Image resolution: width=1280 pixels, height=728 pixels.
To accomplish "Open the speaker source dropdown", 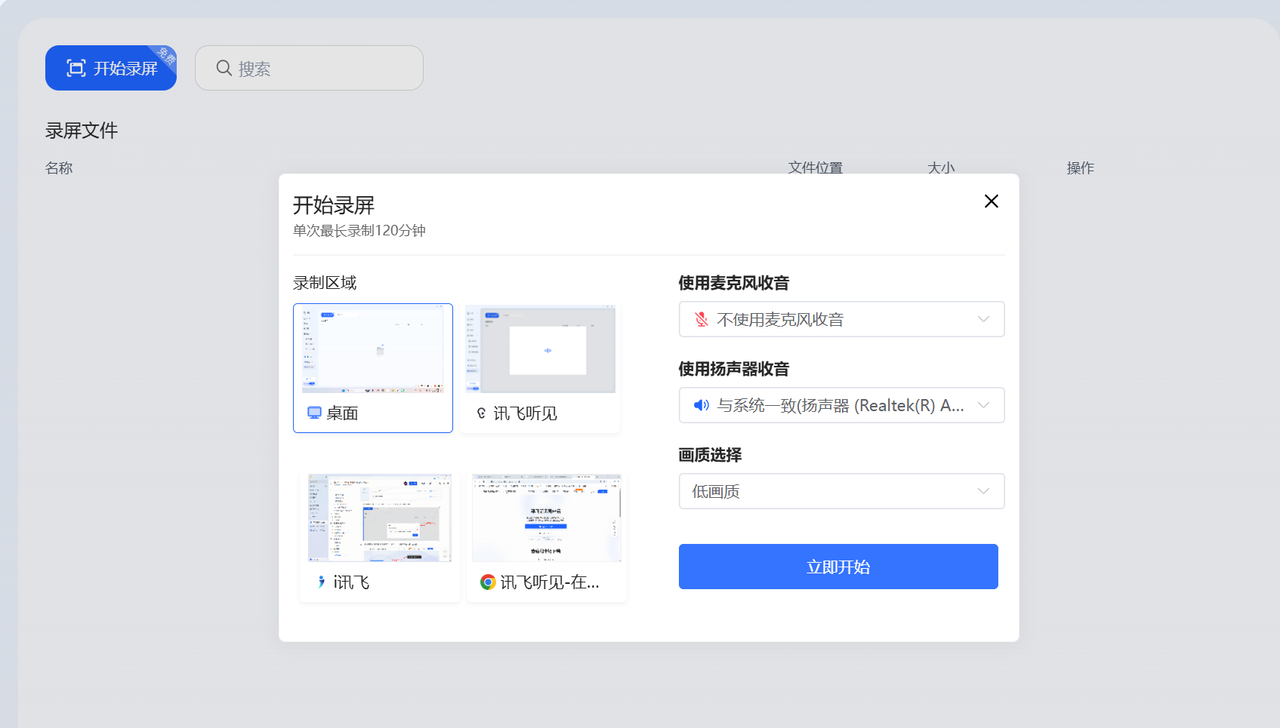I will [983, 405].
